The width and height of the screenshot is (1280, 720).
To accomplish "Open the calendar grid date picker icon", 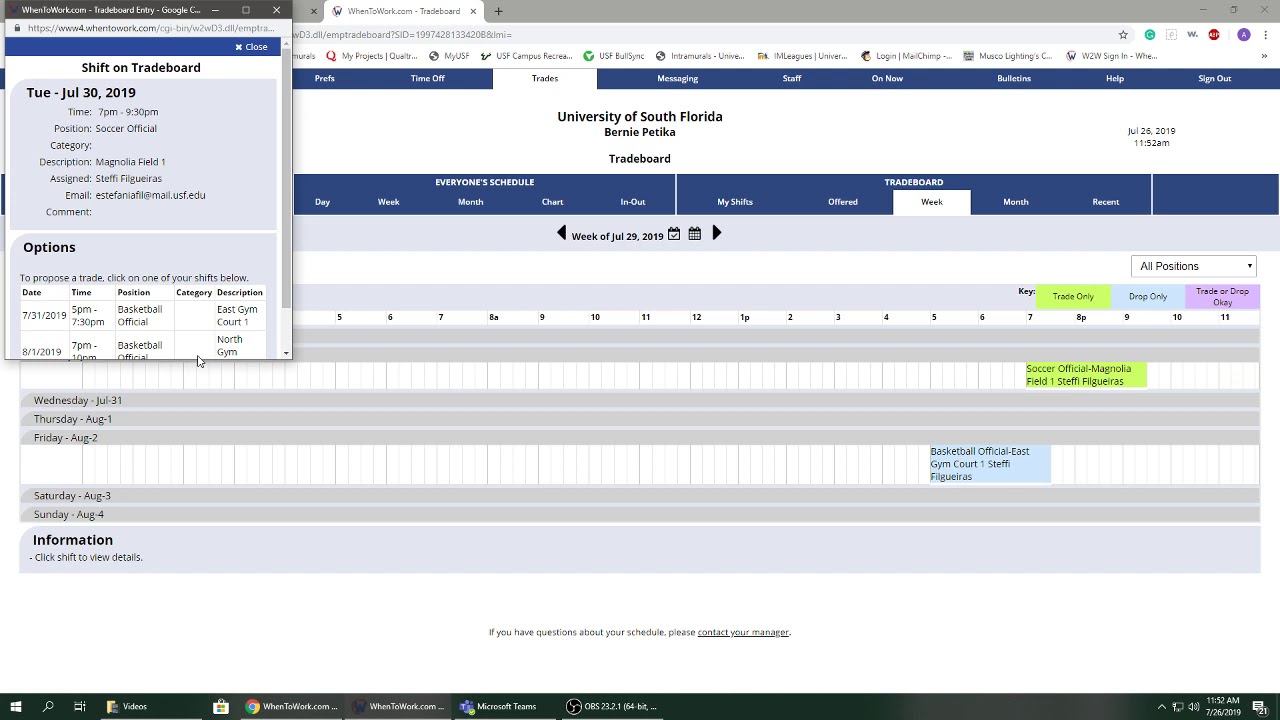I will [695, 234].
